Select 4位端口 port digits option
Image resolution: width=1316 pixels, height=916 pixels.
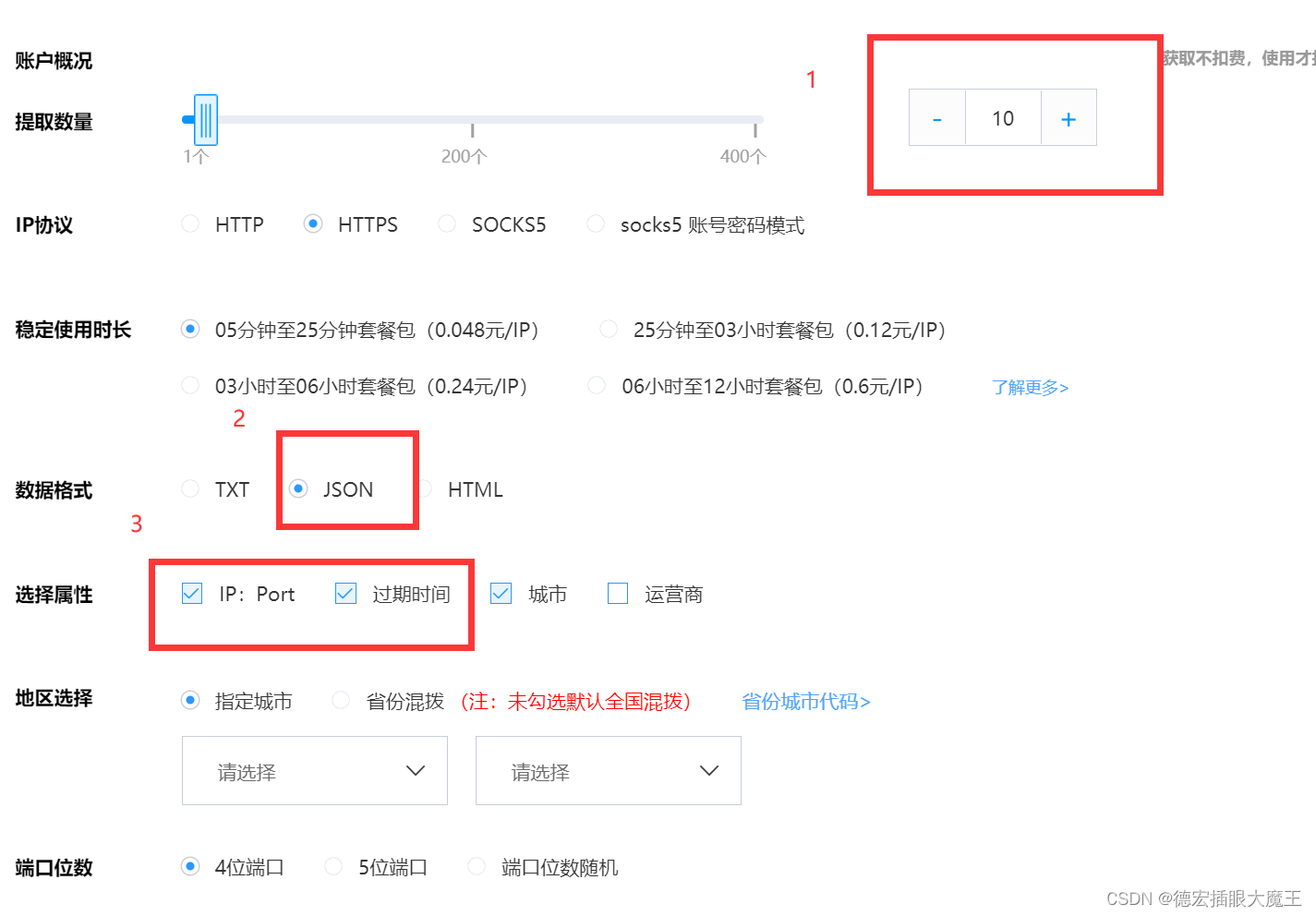pyautogui.click(x=190, y=866)
